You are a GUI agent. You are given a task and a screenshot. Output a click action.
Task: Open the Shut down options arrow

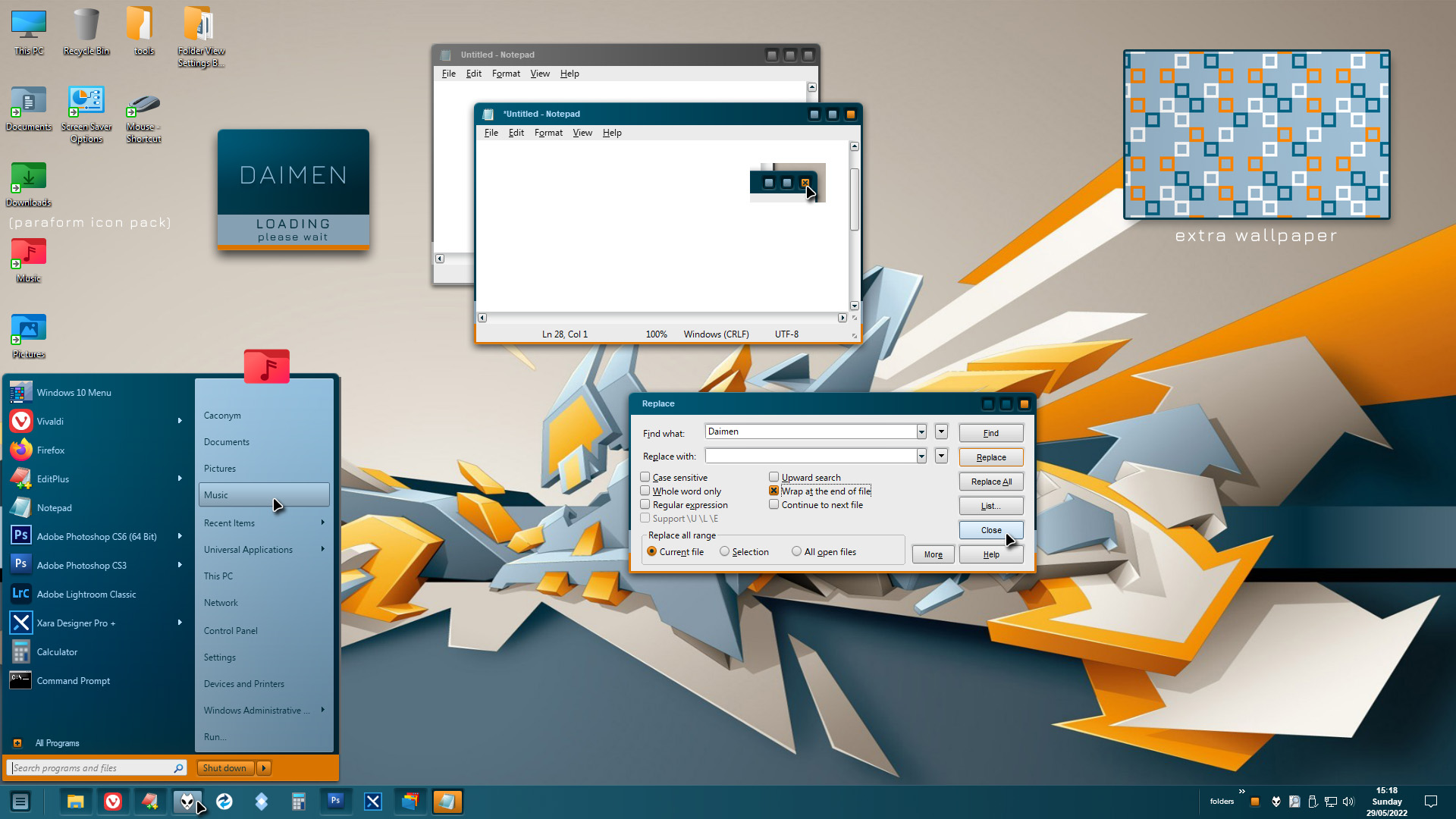pyautogui.click(x=264, y=768)
